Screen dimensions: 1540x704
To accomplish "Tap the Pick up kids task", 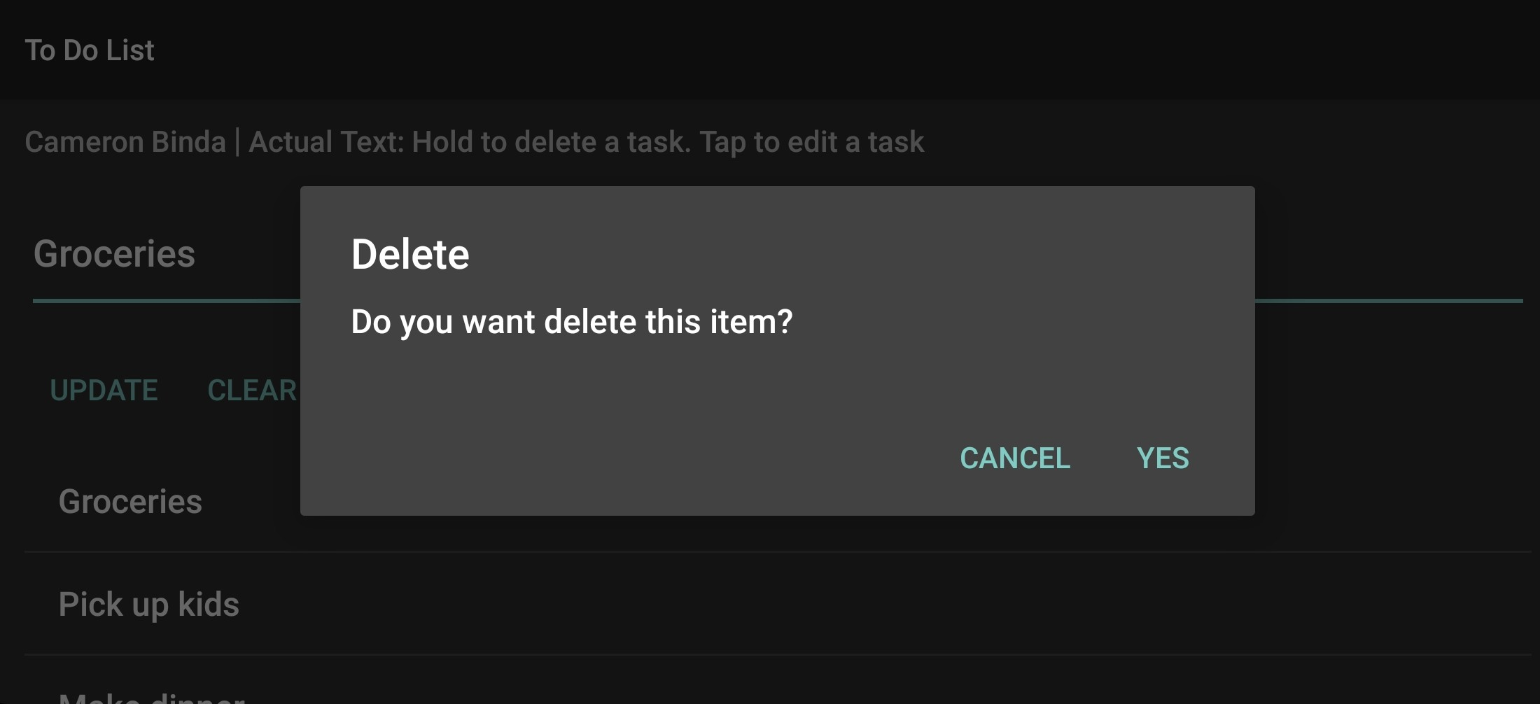I will [149, 604].
